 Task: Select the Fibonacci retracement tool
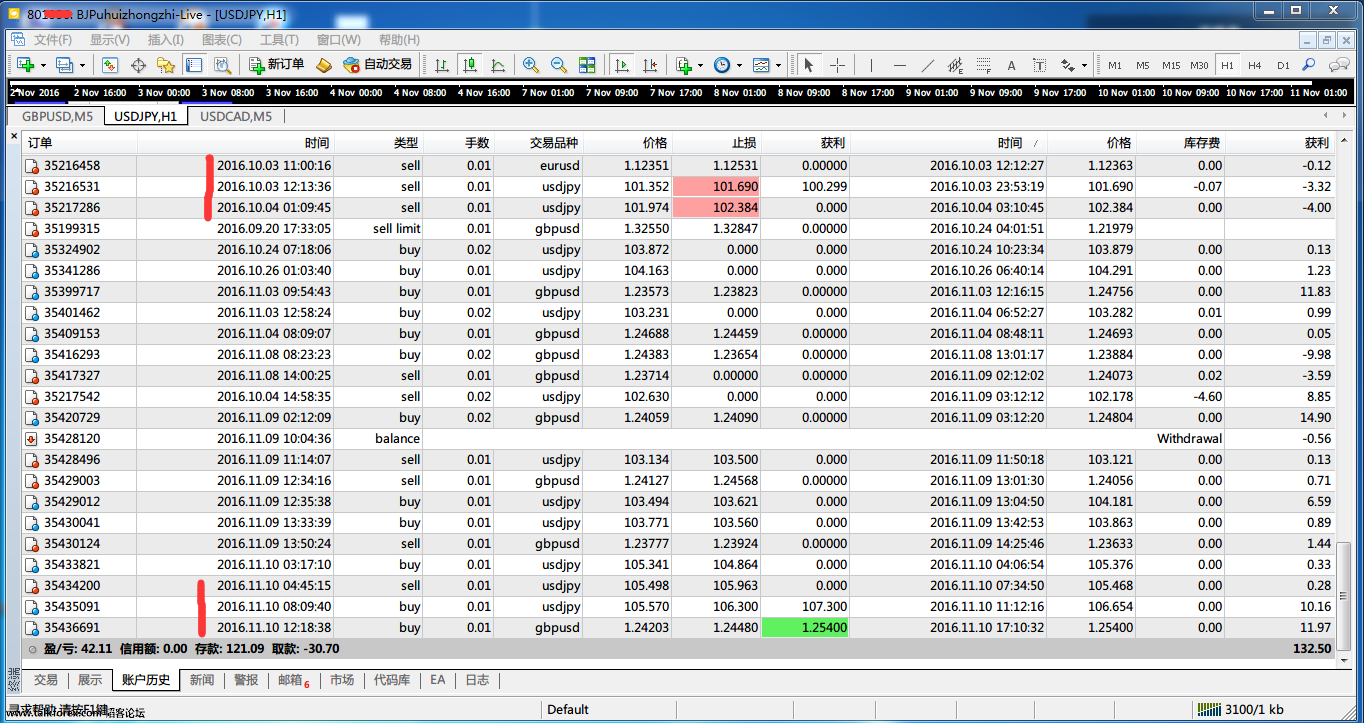pyautogui.click(x=983, y=65)
